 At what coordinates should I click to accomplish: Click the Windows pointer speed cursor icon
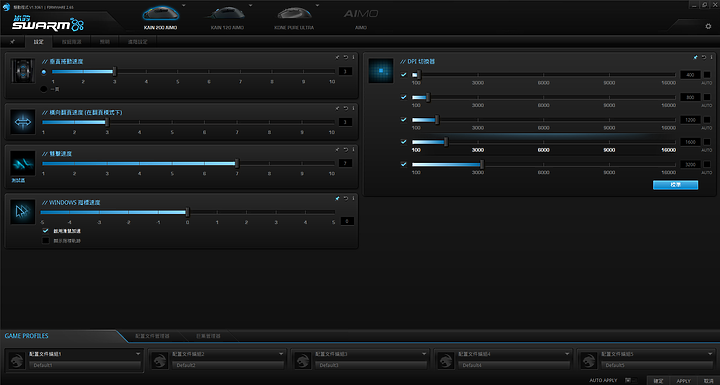coord(22,212)
